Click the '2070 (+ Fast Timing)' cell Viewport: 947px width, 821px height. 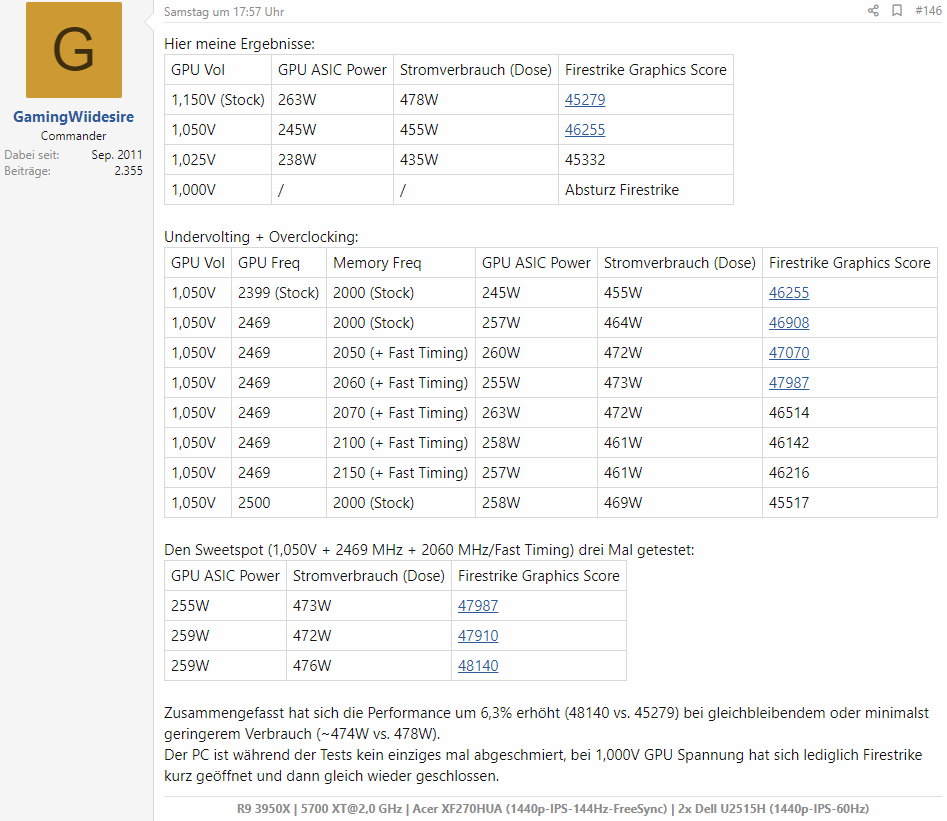pos(400,413)
